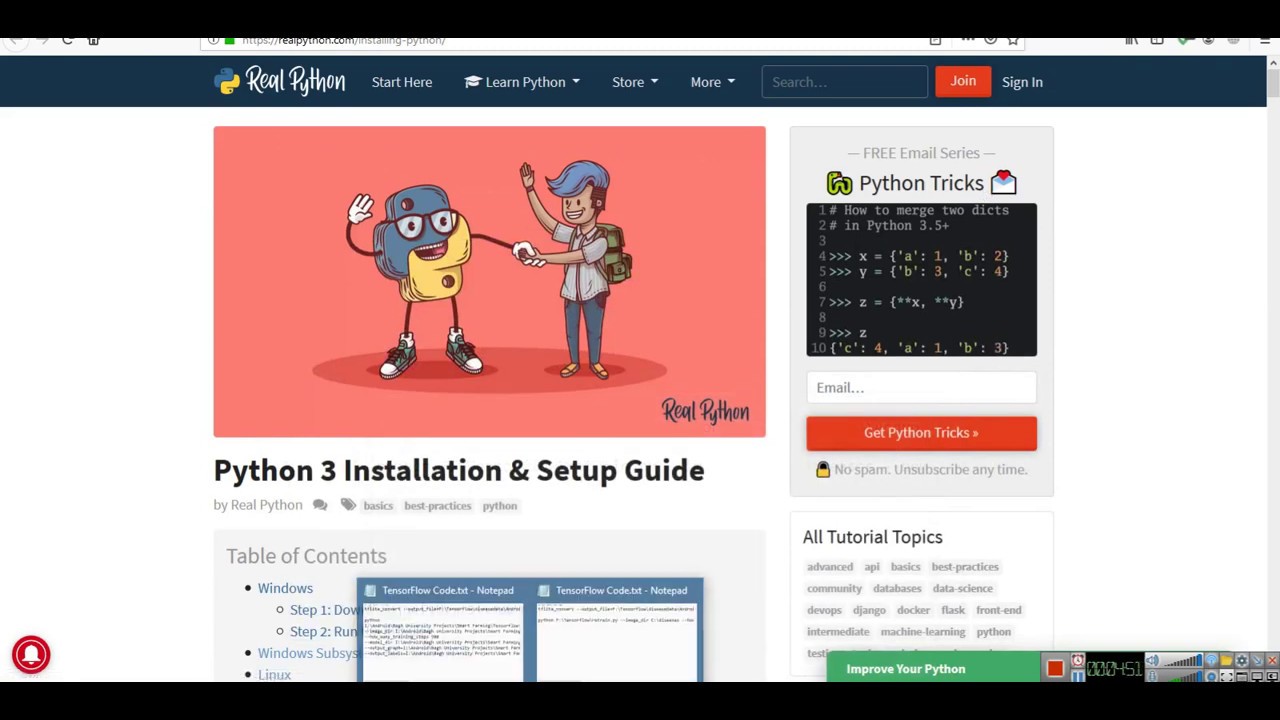The height and width of the screenshot is (720, 1280).
Task: Open the Linux table of contents link
Action: click(274, 674)
